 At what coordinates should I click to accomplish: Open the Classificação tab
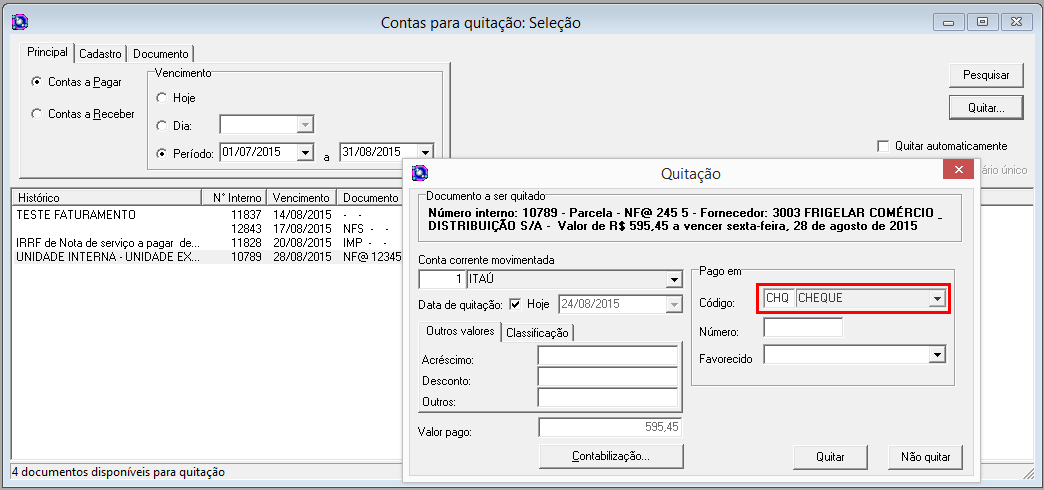(537, 333)
